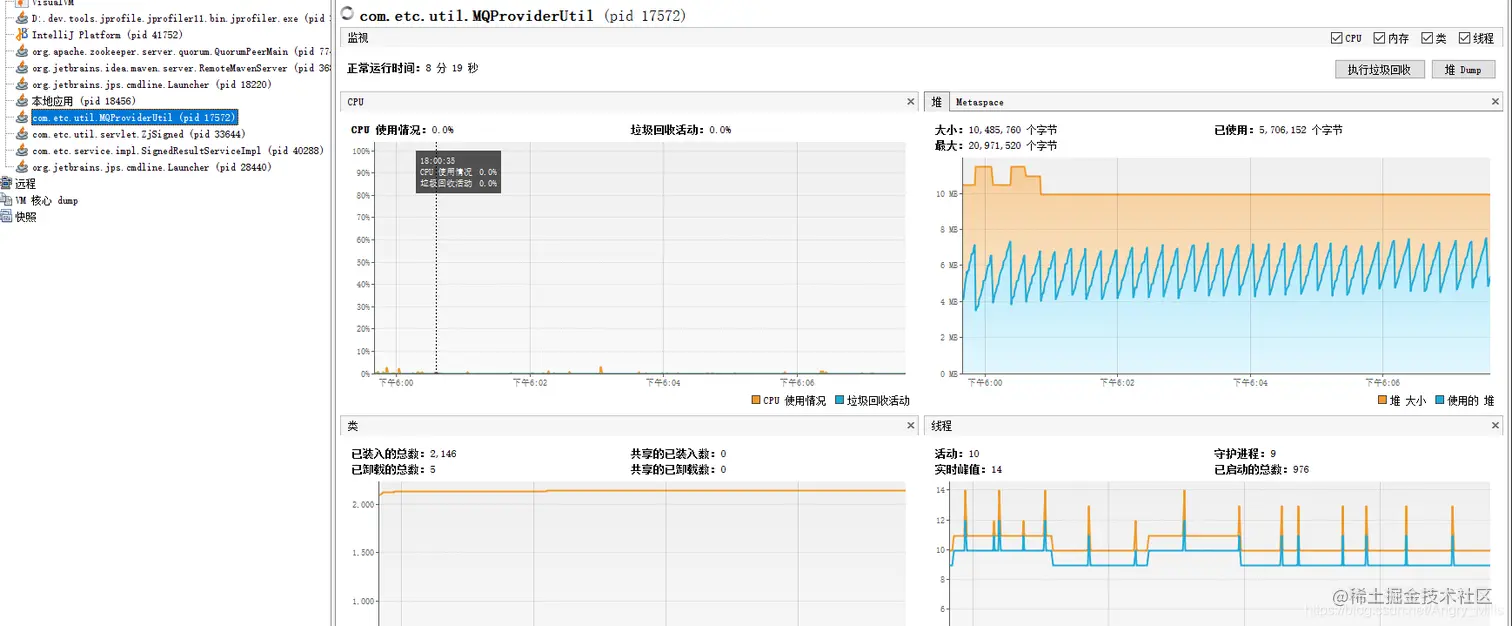Click the 远程 remote hosts icon
Viewport: 1512px width, 626px height.
click(x=6, y=183)
